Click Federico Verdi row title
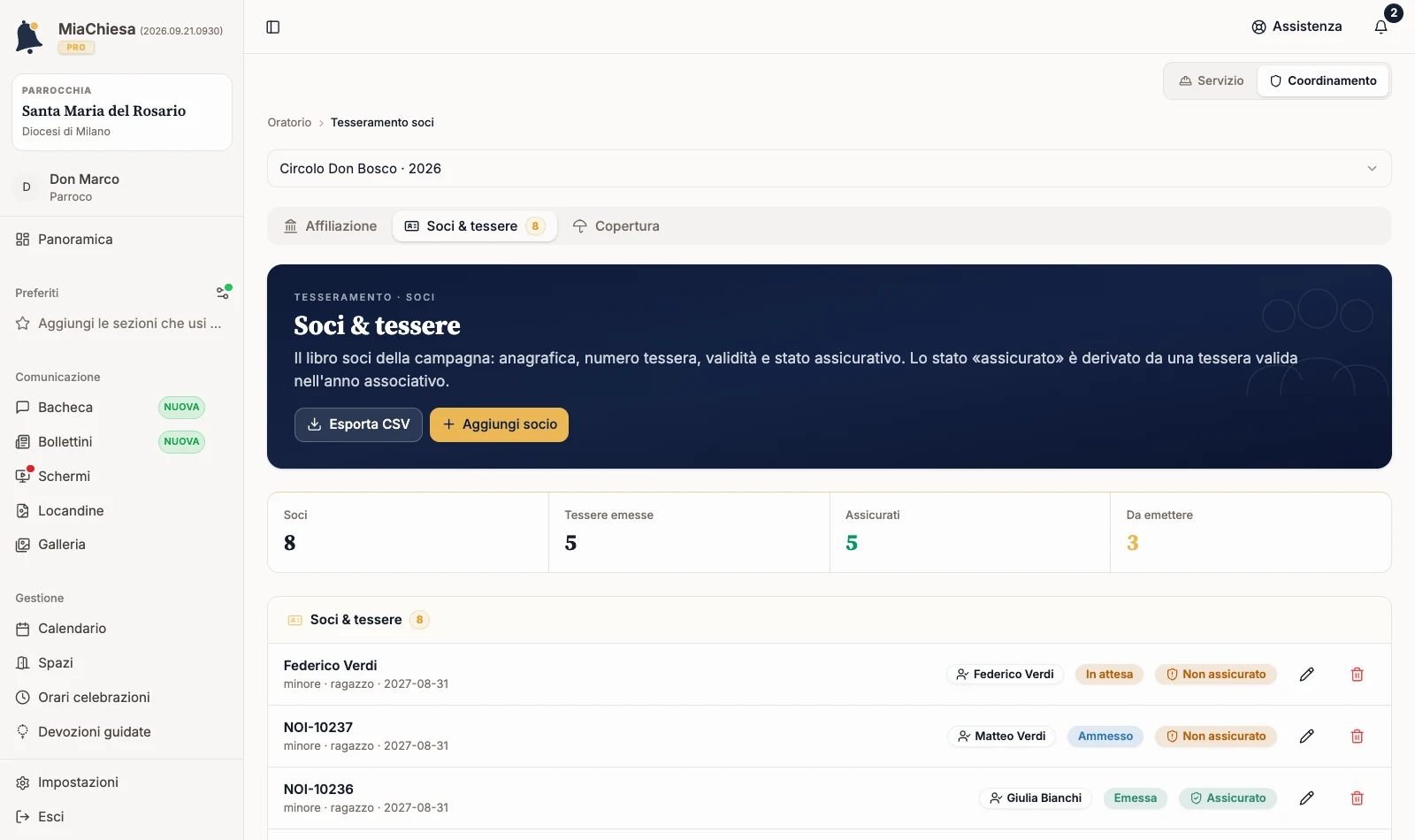This screenshot has height=840, width=1415. [x=330, y=666]
